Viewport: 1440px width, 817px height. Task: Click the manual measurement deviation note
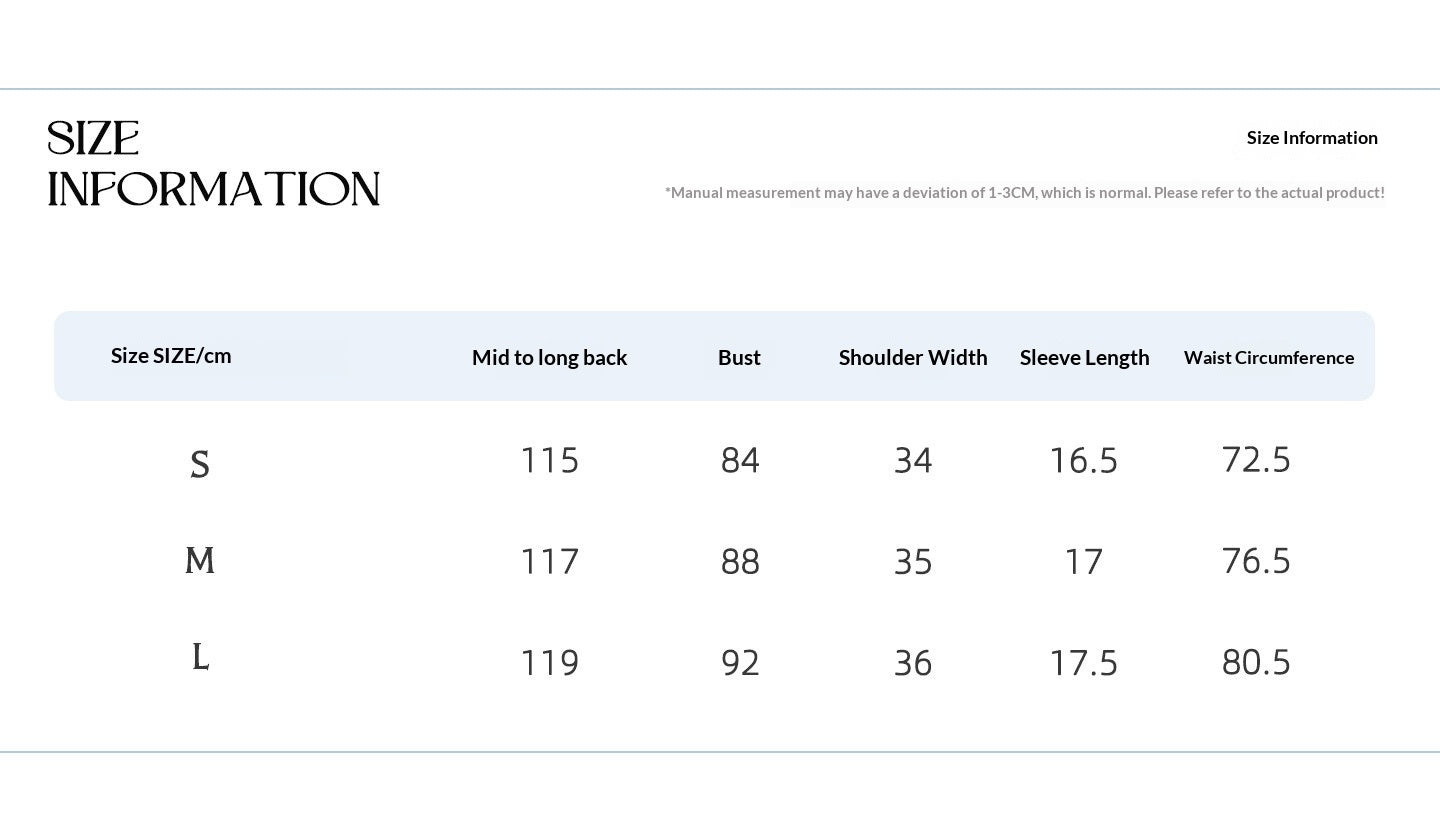point(1025,192)
